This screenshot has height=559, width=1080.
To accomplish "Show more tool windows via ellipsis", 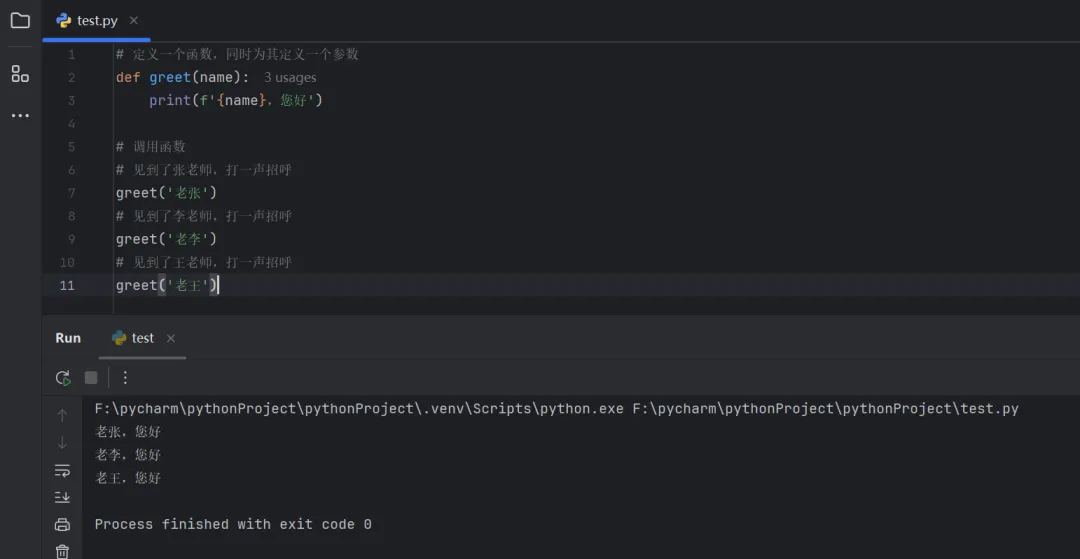I will (x=20, y=116).
